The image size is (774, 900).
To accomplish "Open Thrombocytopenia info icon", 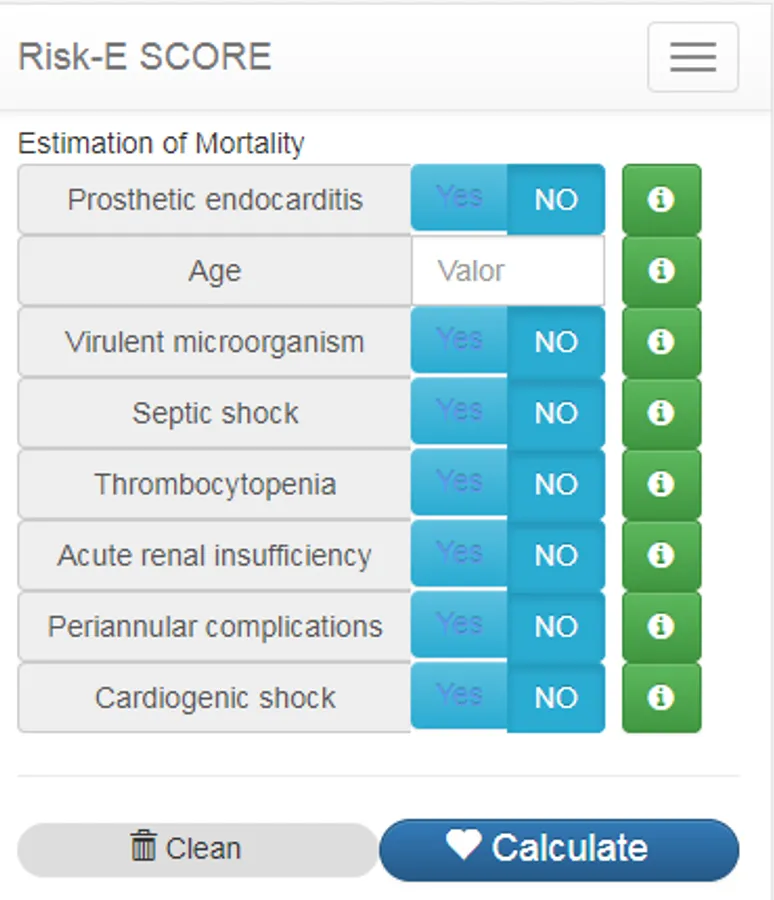I will tap(661, 484).
